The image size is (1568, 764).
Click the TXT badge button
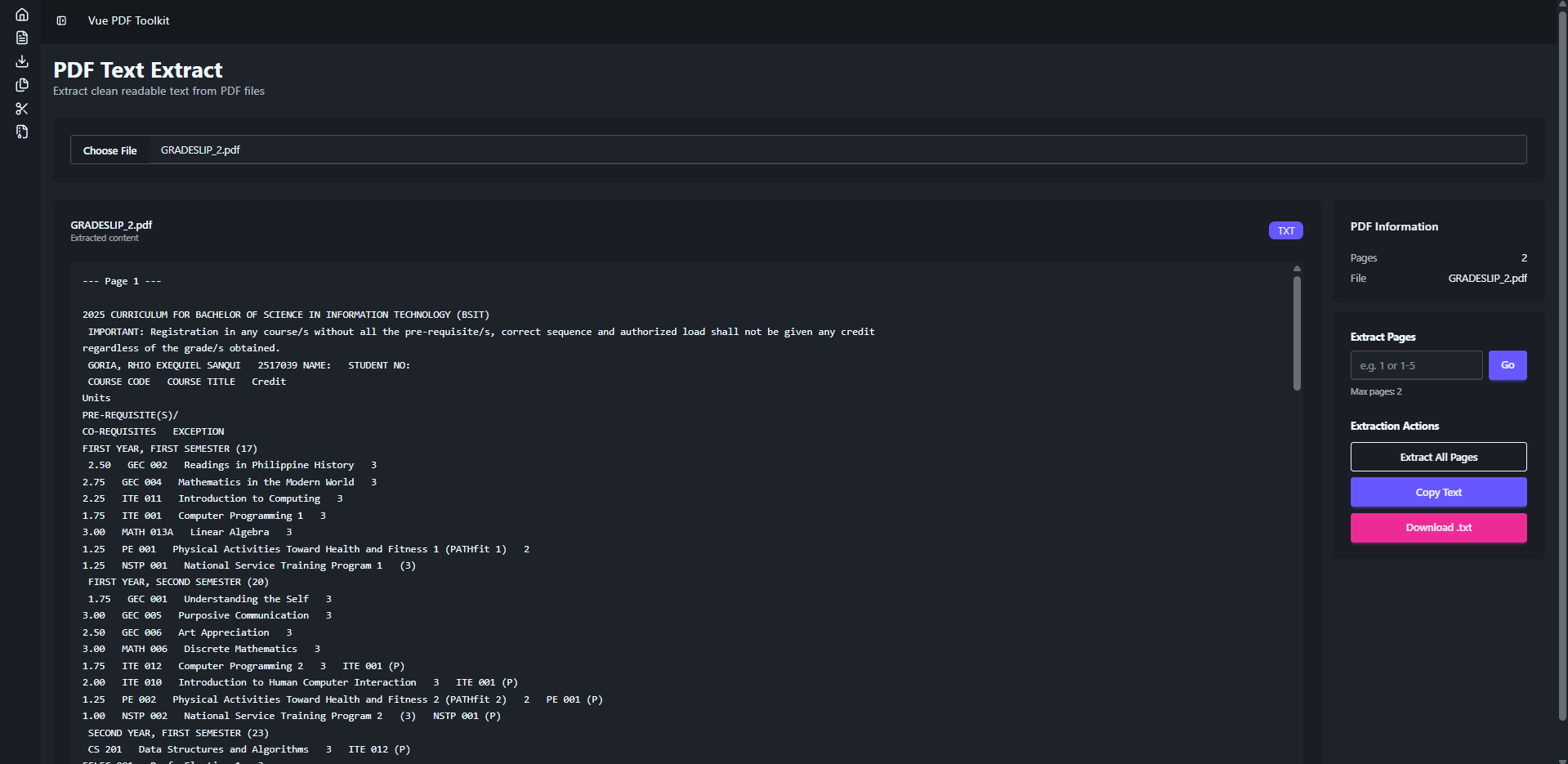[1285, 230]
